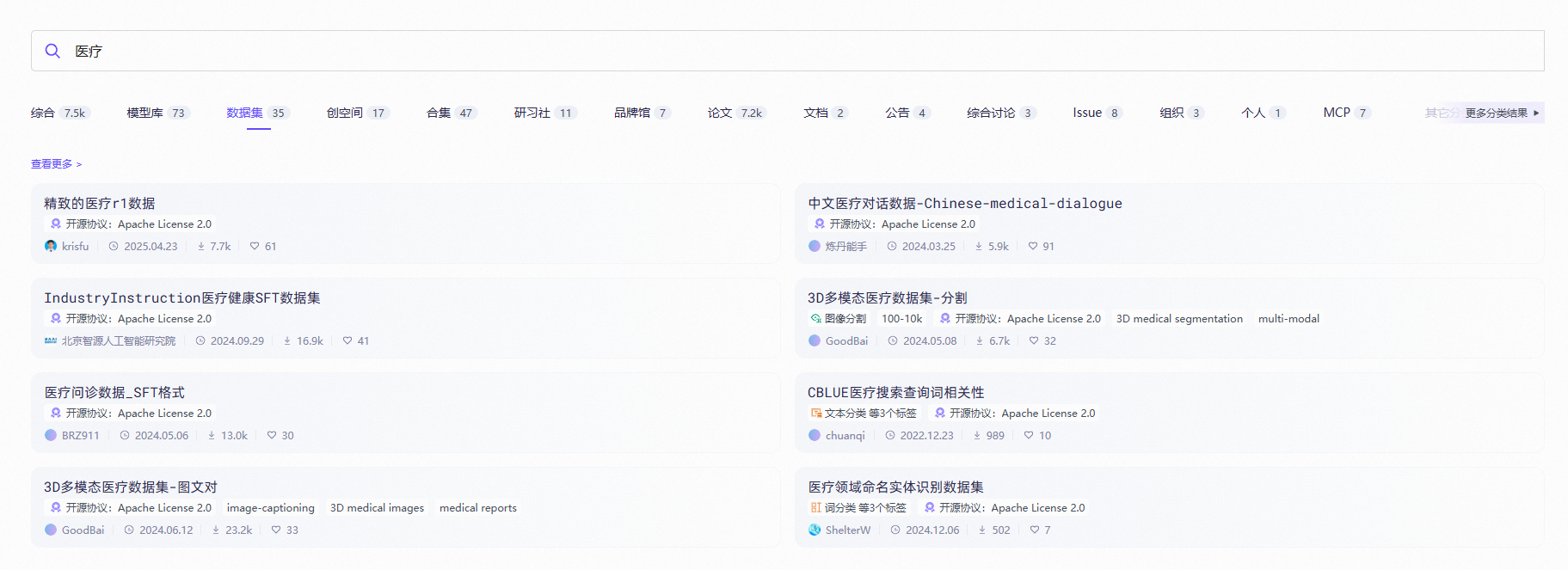
Task: Click the heart icon on 医疗问诊数据_SFT格式
Action: point(272,435)
